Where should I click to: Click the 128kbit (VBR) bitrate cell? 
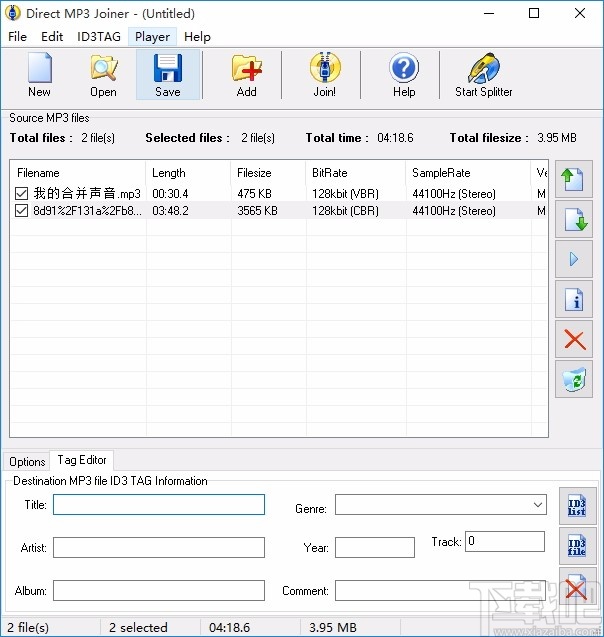point(345,194)
